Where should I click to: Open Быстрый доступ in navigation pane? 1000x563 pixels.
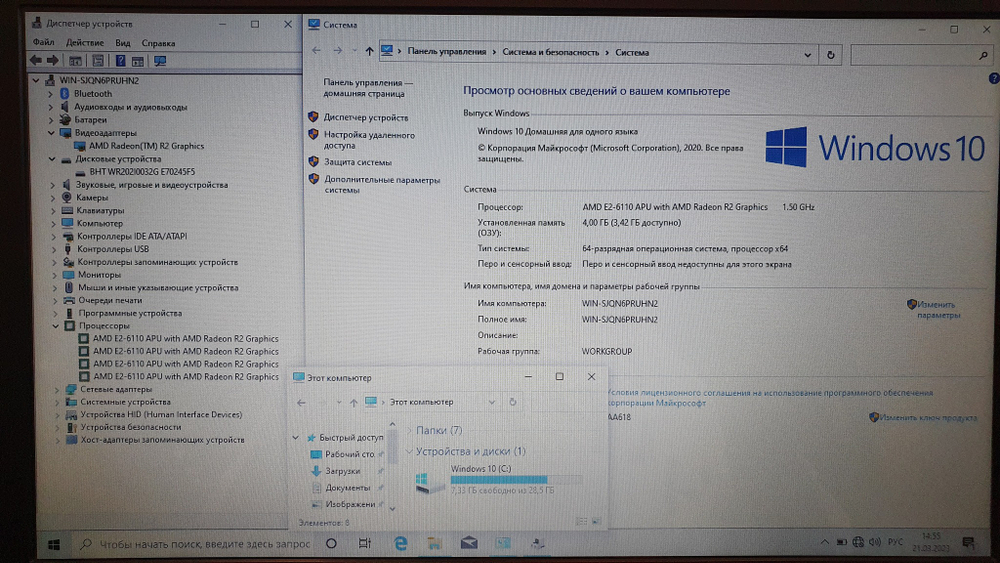pyautogui.click(x=351, y=438)
